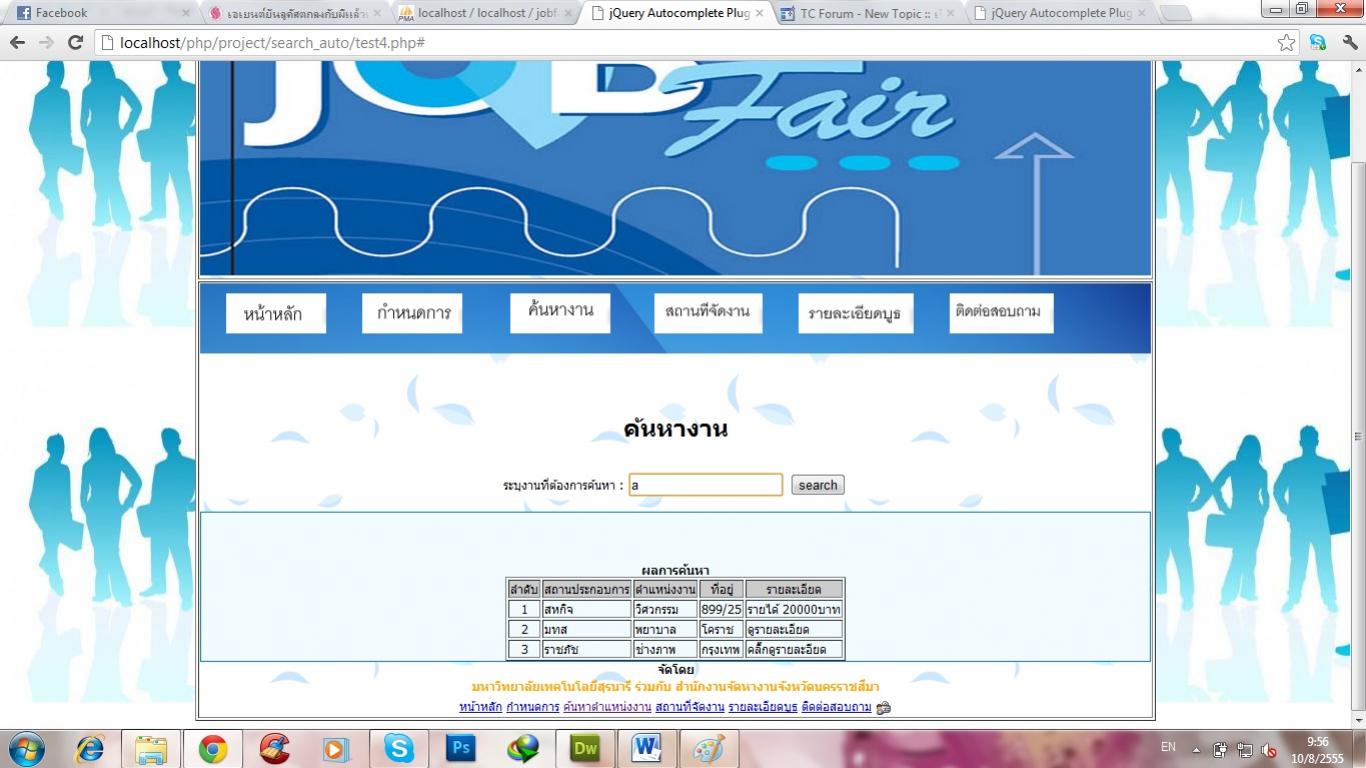1366x768 pixels.
Task: Click the ติดต่อสอบถาม navigation button
Action: click(1000, 313)
